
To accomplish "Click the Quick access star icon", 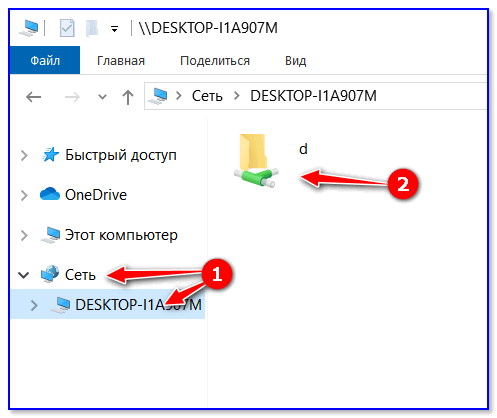I will click(x=50, y=155).
